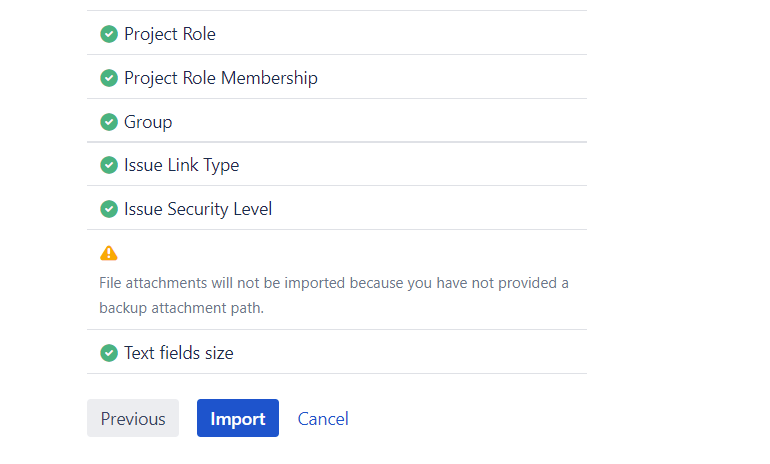
Task: Click the orange warning triangle icon
Action: coord(109,253)
